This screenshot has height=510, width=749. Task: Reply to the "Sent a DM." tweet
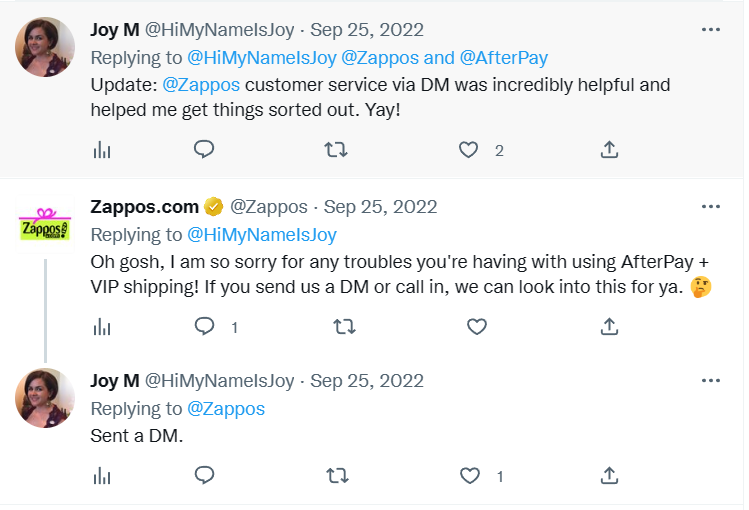tap(204, 475)
